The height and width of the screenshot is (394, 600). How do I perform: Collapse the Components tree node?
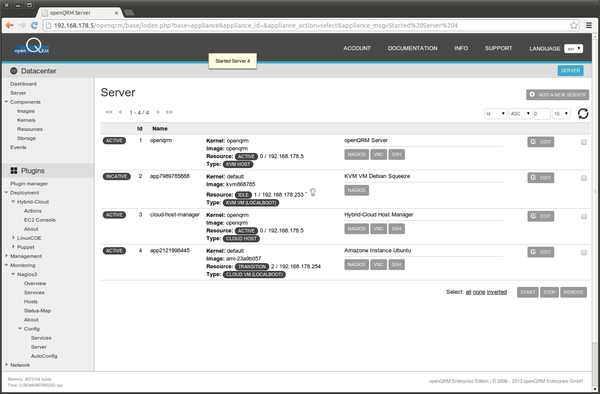(6, 102)
